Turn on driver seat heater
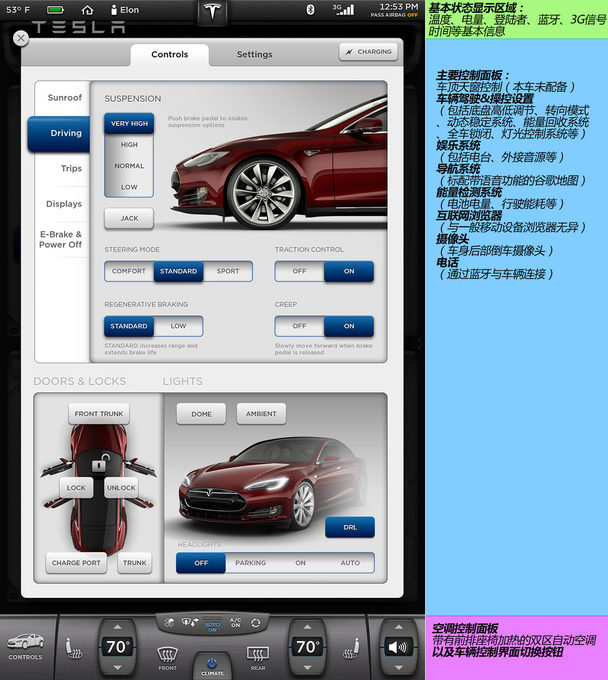Image resolution: width=608 pixels, height=680 pixels. pyautogui.click(x=73, y=649)
